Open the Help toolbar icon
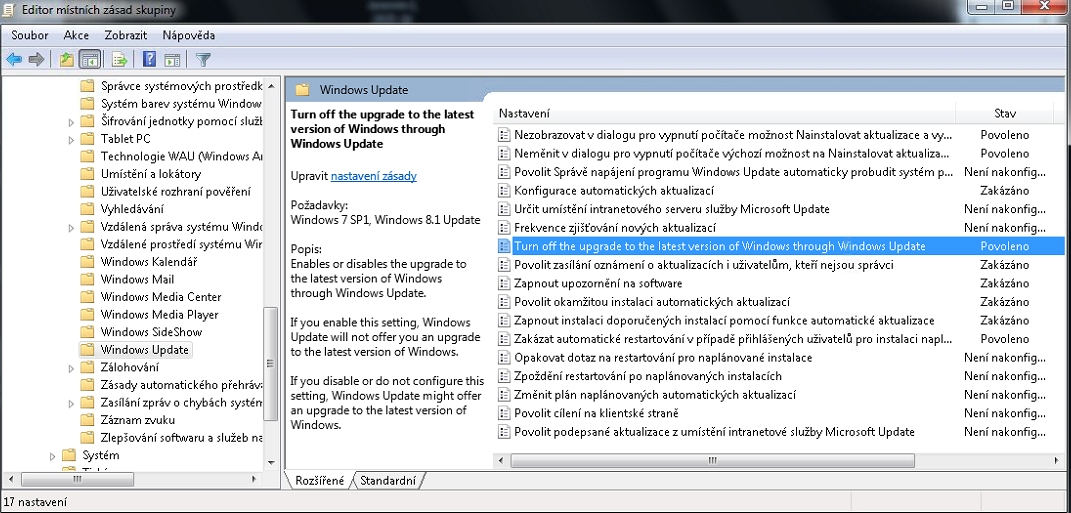The height and width of the screenshot is (513, 1071). point(150,59)
